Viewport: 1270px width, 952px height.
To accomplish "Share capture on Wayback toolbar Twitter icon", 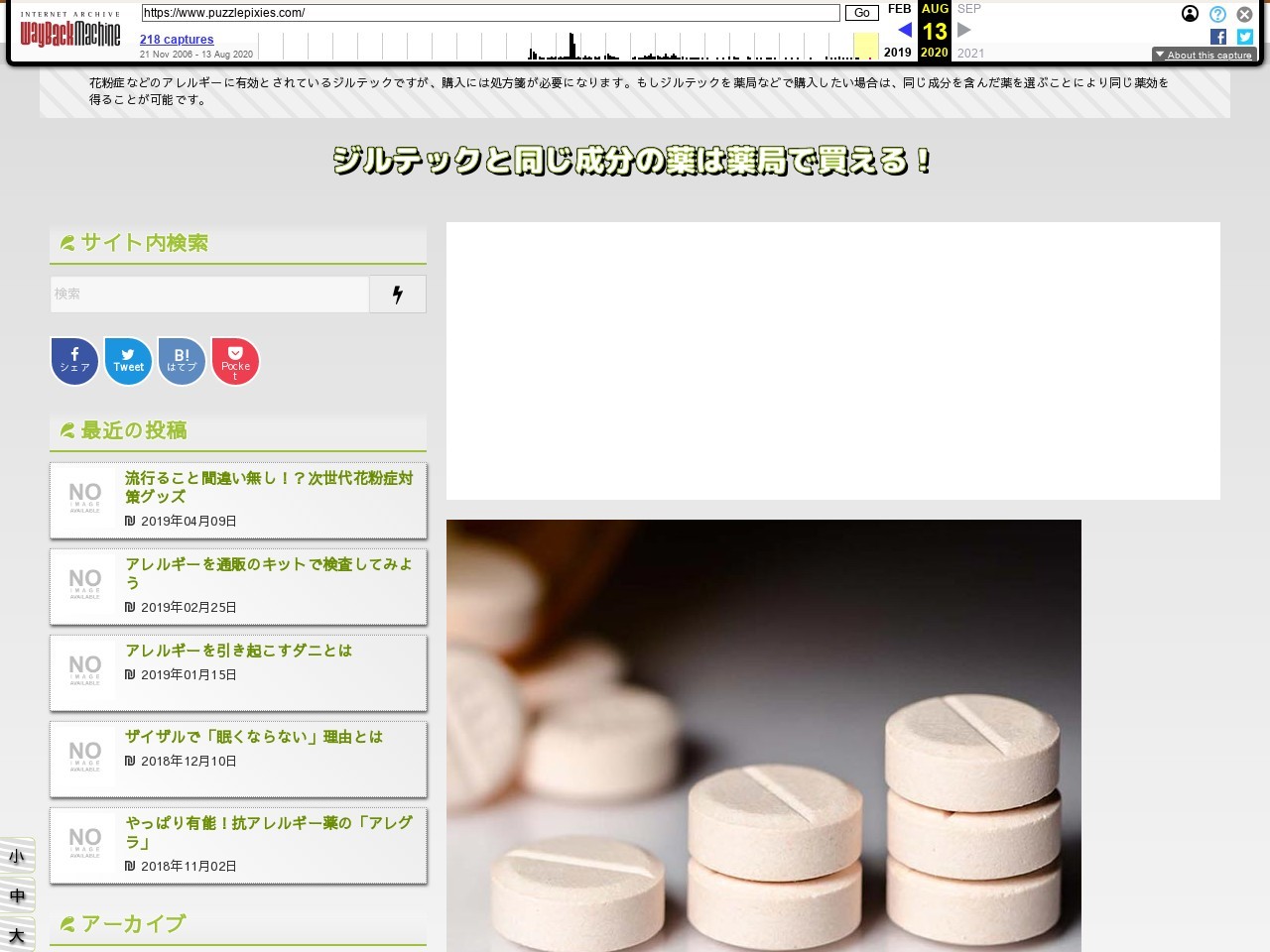I will coord(1245,37).
